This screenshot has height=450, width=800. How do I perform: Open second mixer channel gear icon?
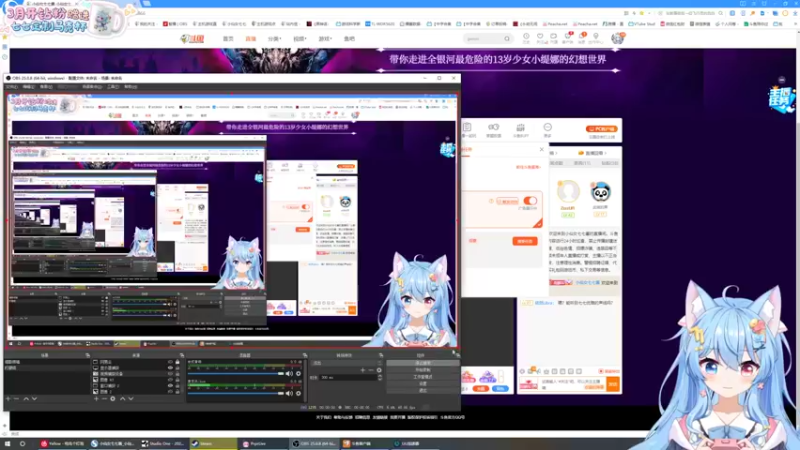298,393
